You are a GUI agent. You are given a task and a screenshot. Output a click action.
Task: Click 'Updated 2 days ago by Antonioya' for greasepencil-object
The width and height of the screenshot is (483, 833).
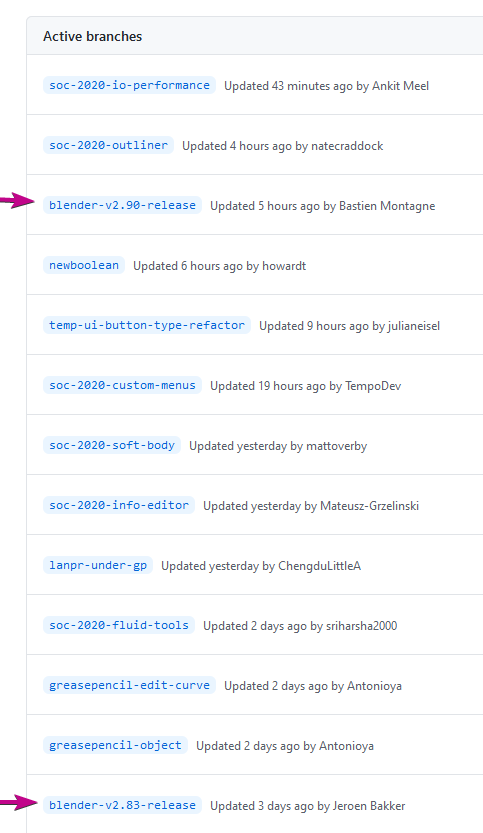(285, 746)
